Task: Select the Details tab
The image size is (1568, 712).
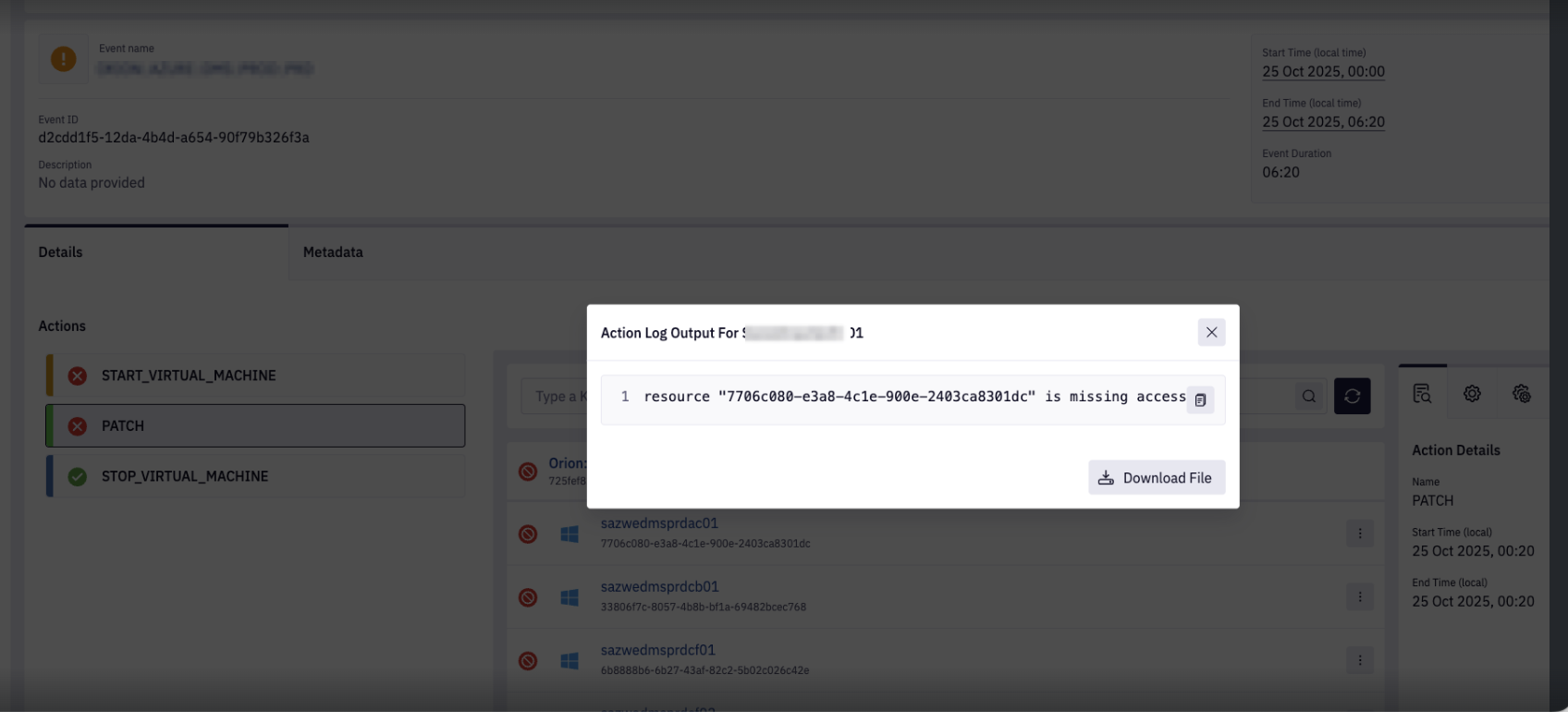Action: [x=61, y=252]
